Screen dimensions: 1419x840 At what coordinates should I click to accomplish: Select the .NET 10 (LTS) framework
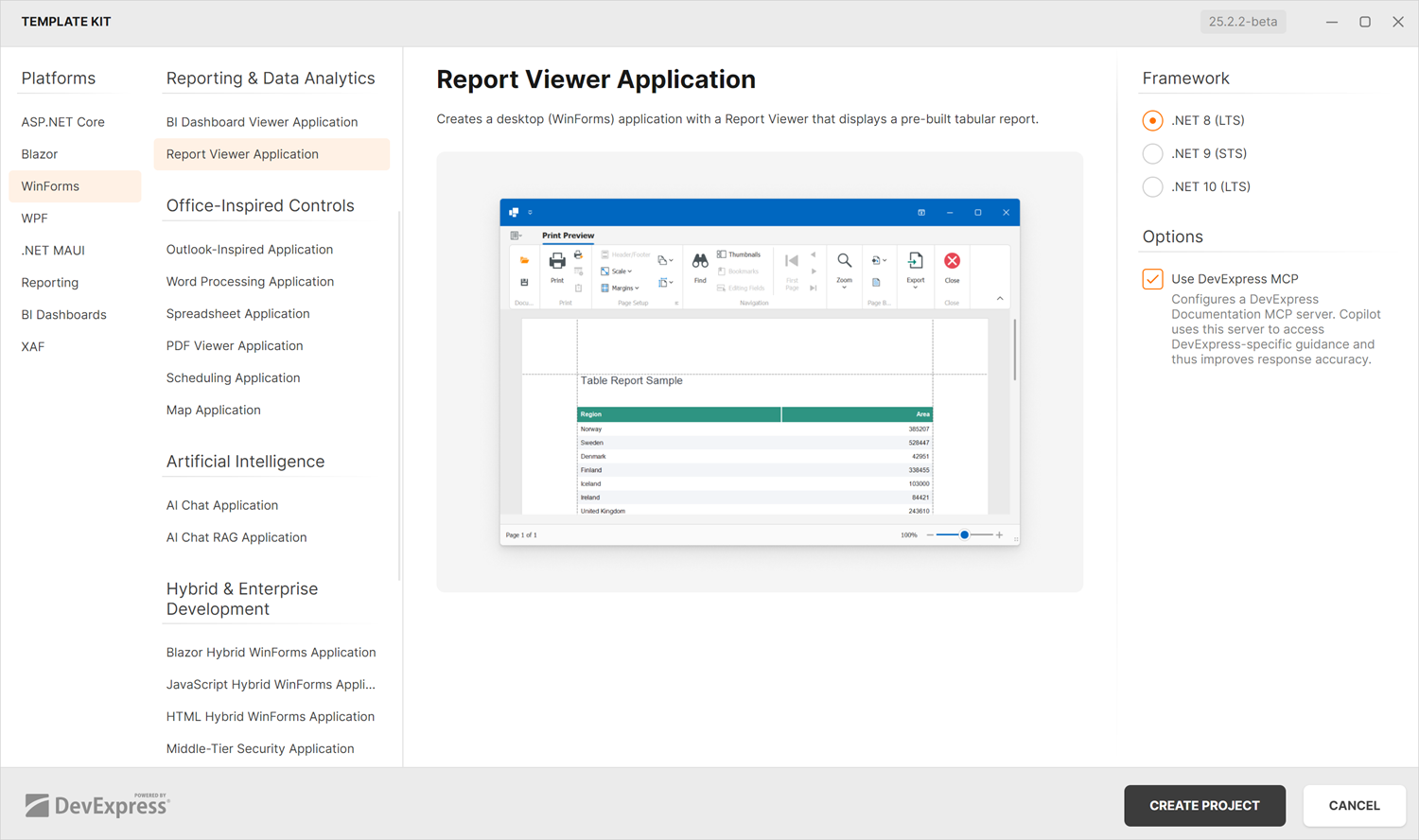1152,186
